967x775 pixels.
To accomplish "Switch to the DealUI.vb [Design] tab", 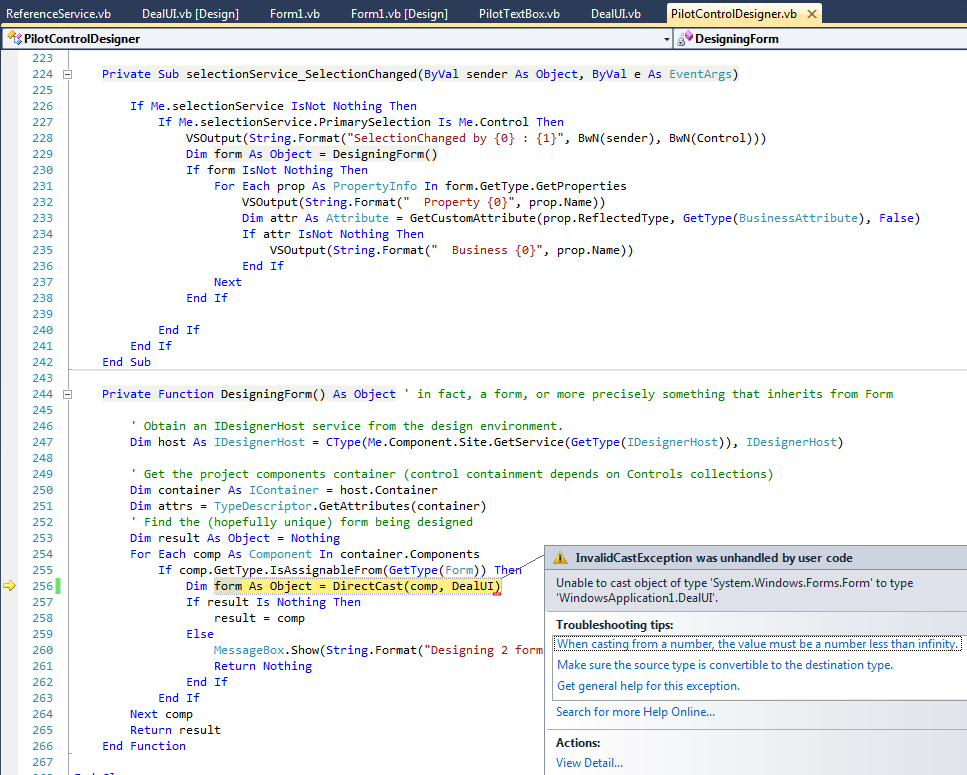I will [189, 14].
